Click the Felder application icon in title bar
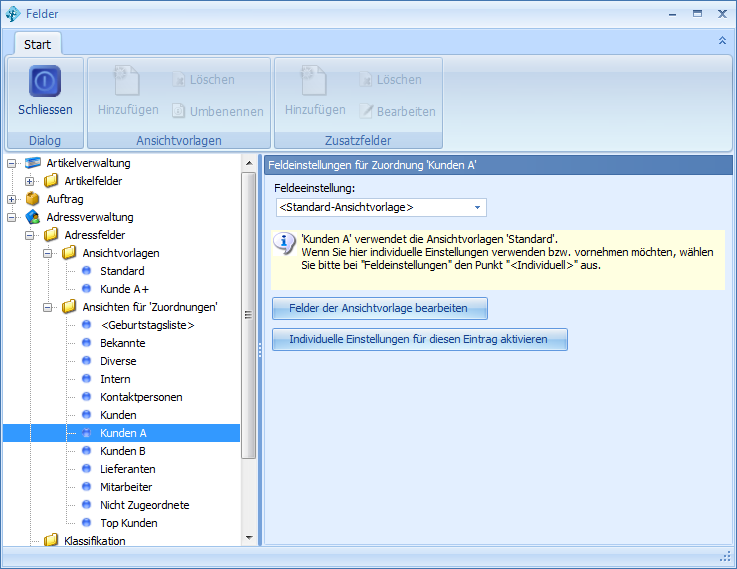The height and width of the screenshot is (569, 737). tap(13, 14)
